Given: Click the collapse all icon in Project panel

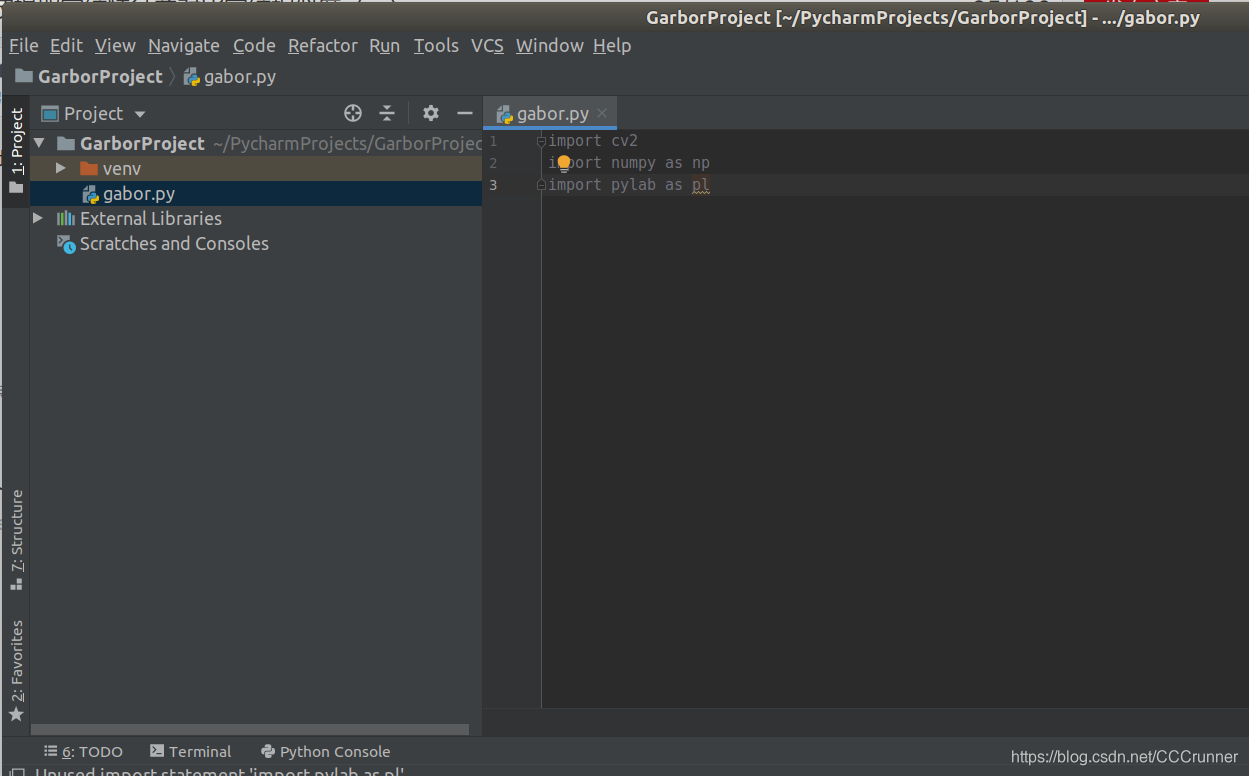Looking at the screenshot, I should coord(387,113).
